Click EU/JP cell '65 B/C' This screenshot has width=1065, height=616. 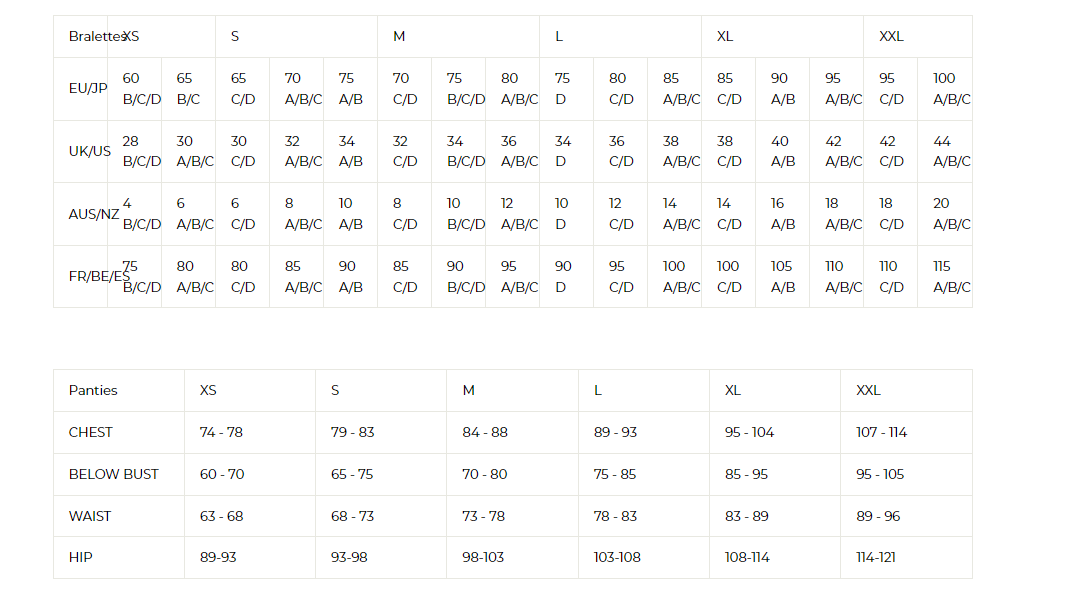(x=189, y=89)
